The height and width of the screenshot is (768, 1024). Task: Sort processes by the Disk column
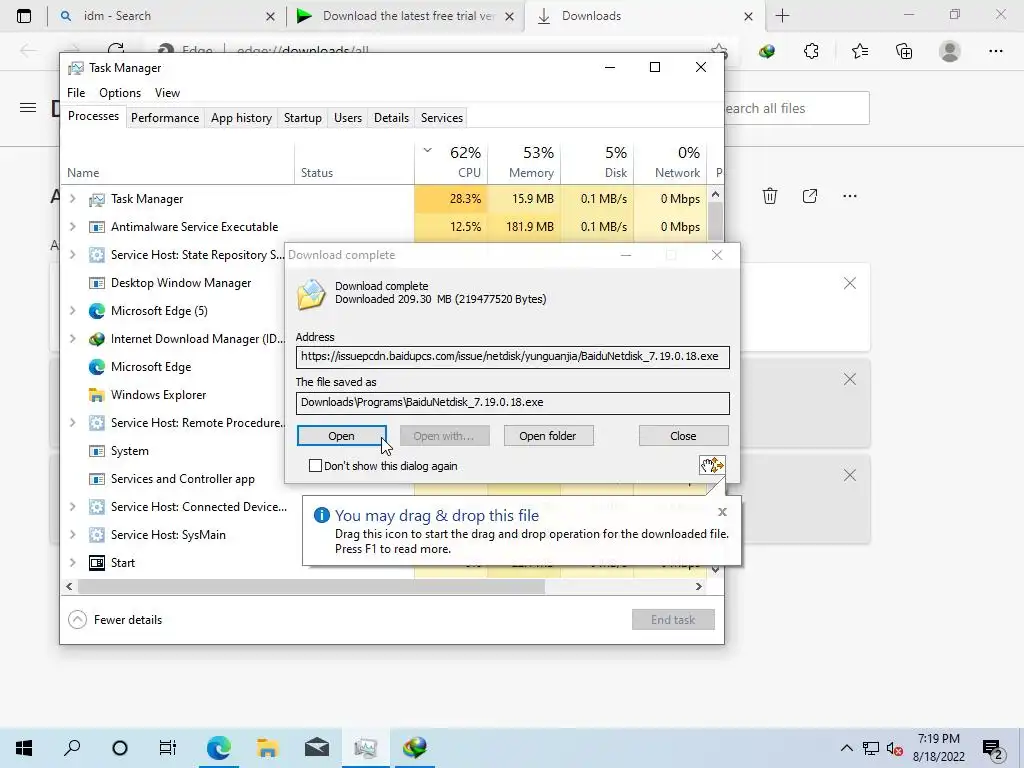(x=597, y=162)
